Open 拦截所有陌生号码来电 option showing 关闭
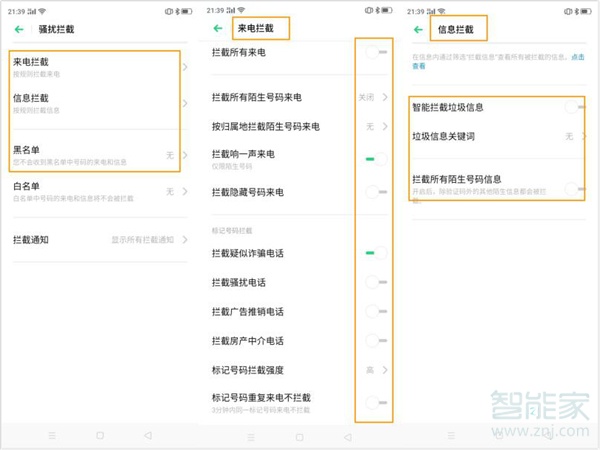Viewport: 600px width, 450px height. [x=298, y=98]
